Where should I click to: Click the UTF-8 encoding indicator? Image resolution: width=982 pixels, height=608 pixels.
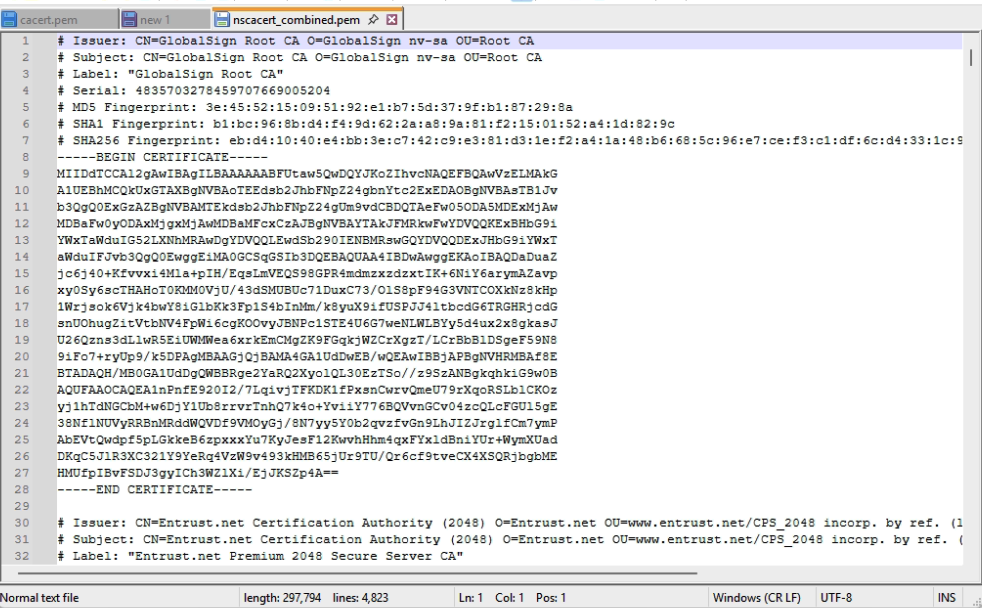[836, 597]
